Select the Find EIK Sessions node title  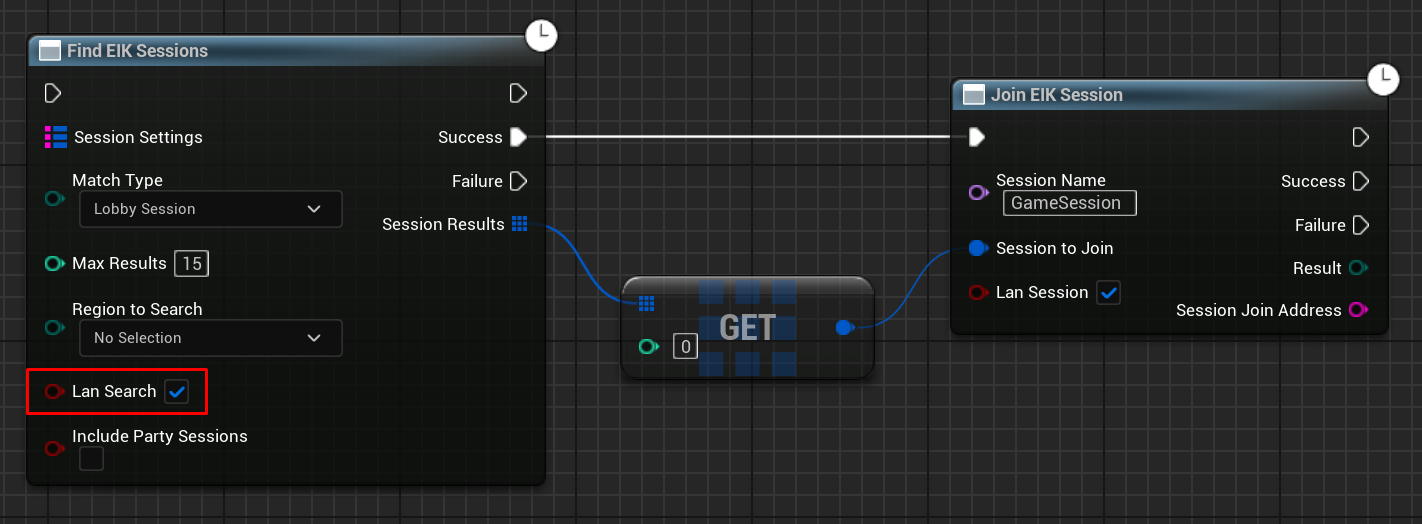coord(137,51)
